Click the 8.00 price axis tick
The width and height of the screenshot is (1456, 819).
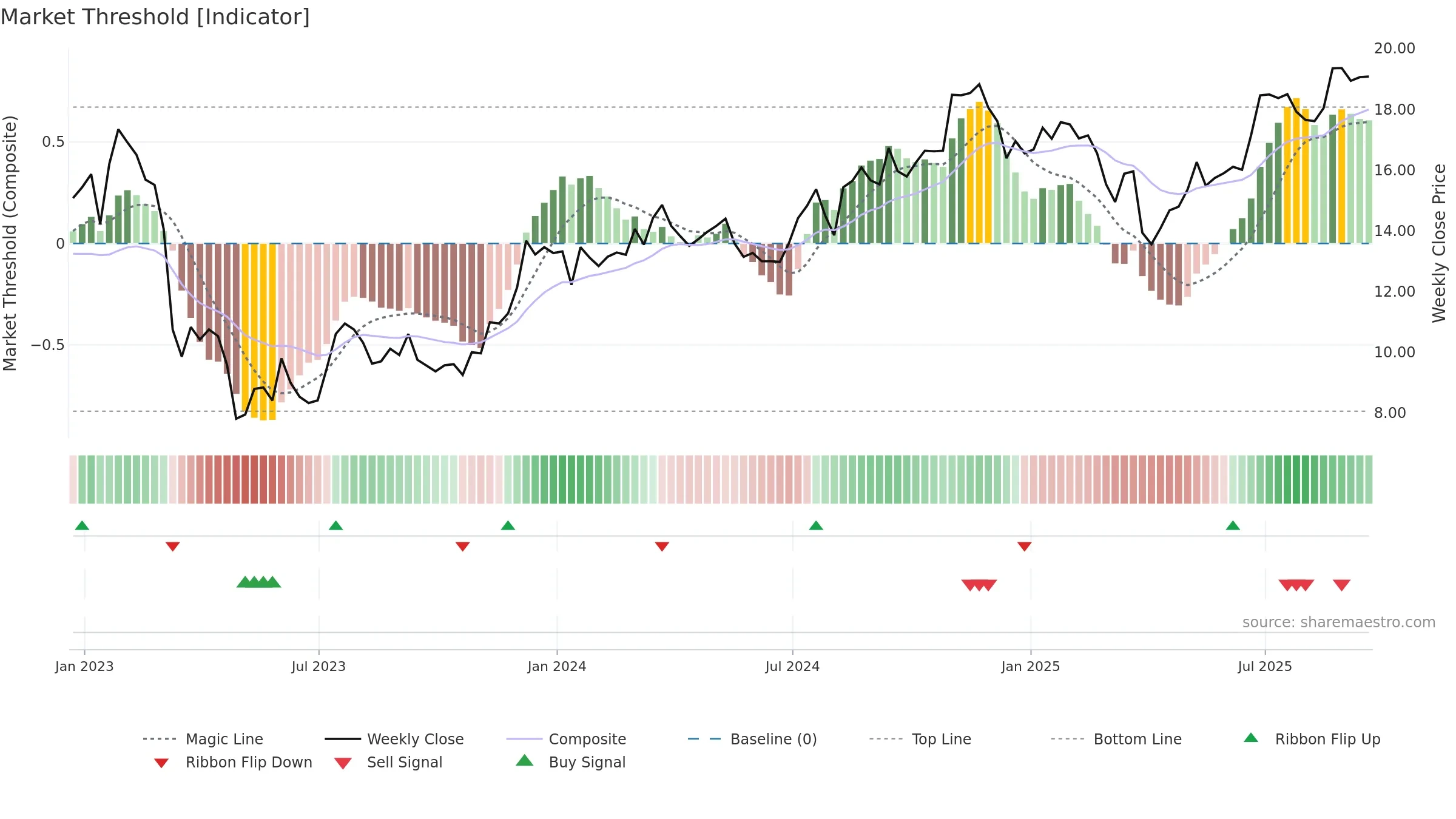pos(1390,413)
